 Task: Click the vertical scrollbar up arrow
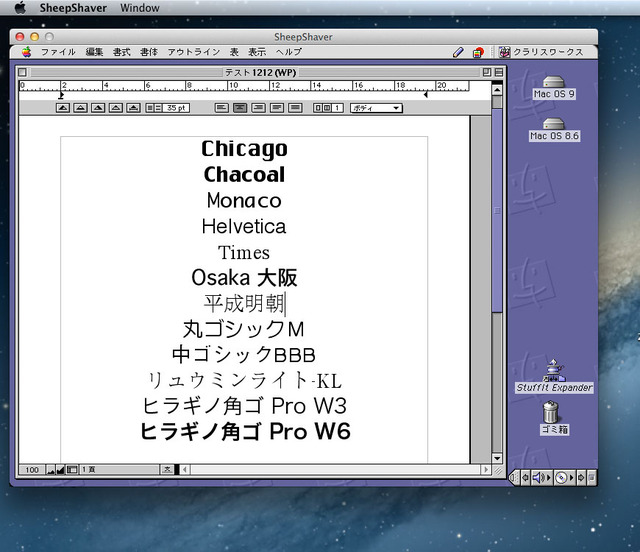[497, 89]
